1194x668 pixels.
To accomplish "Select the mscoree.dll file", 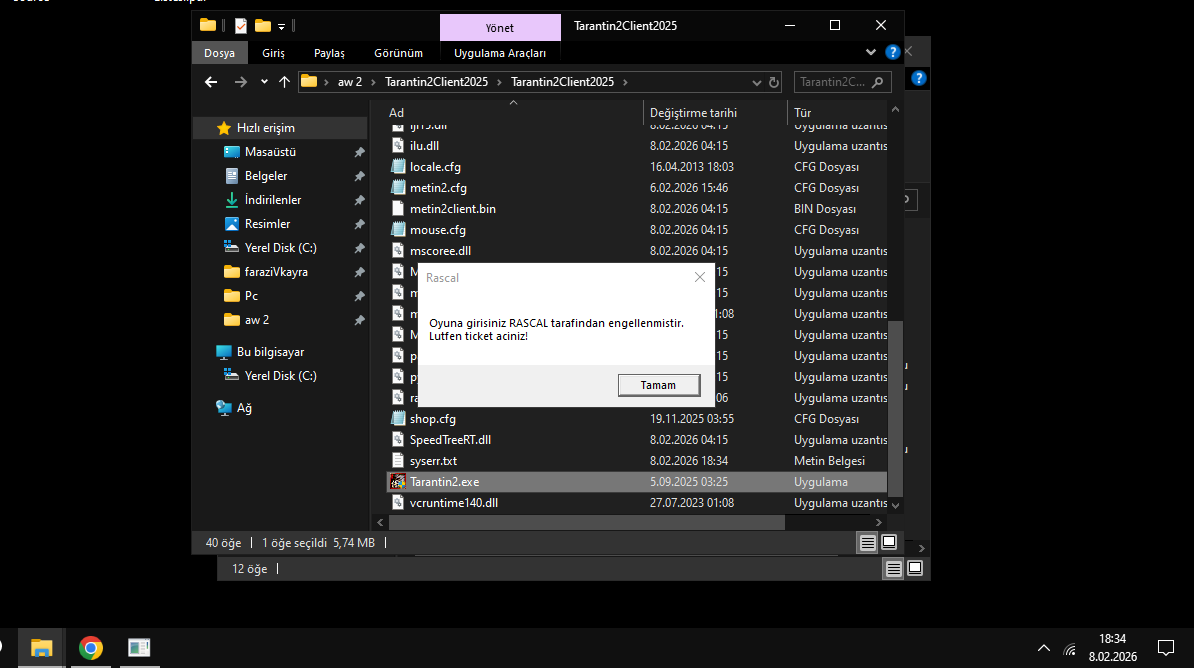I will click(x=440, y=251).
